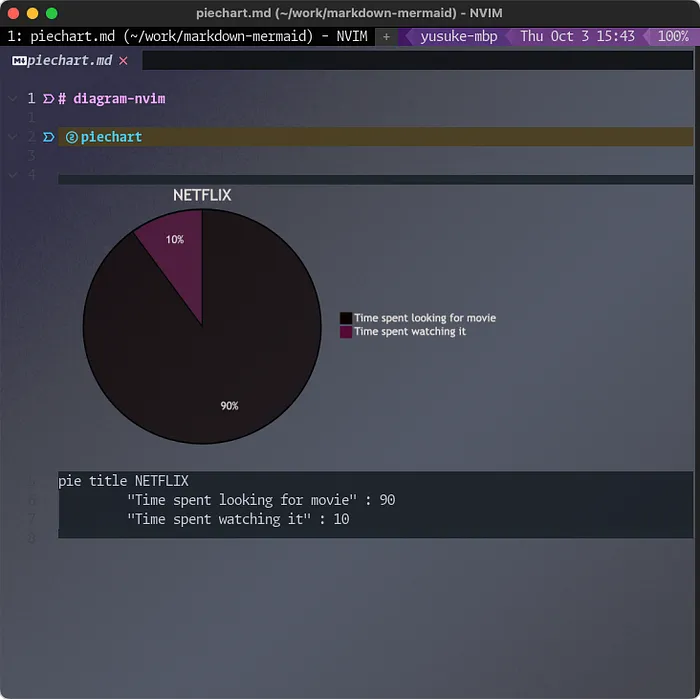Click the 90% pie slice label
700x699 pixels.
(229, 406)
